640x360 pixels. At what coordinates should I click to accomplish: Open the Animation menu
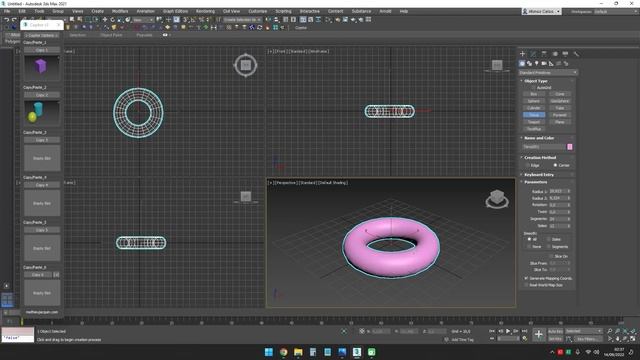[145, 11]
